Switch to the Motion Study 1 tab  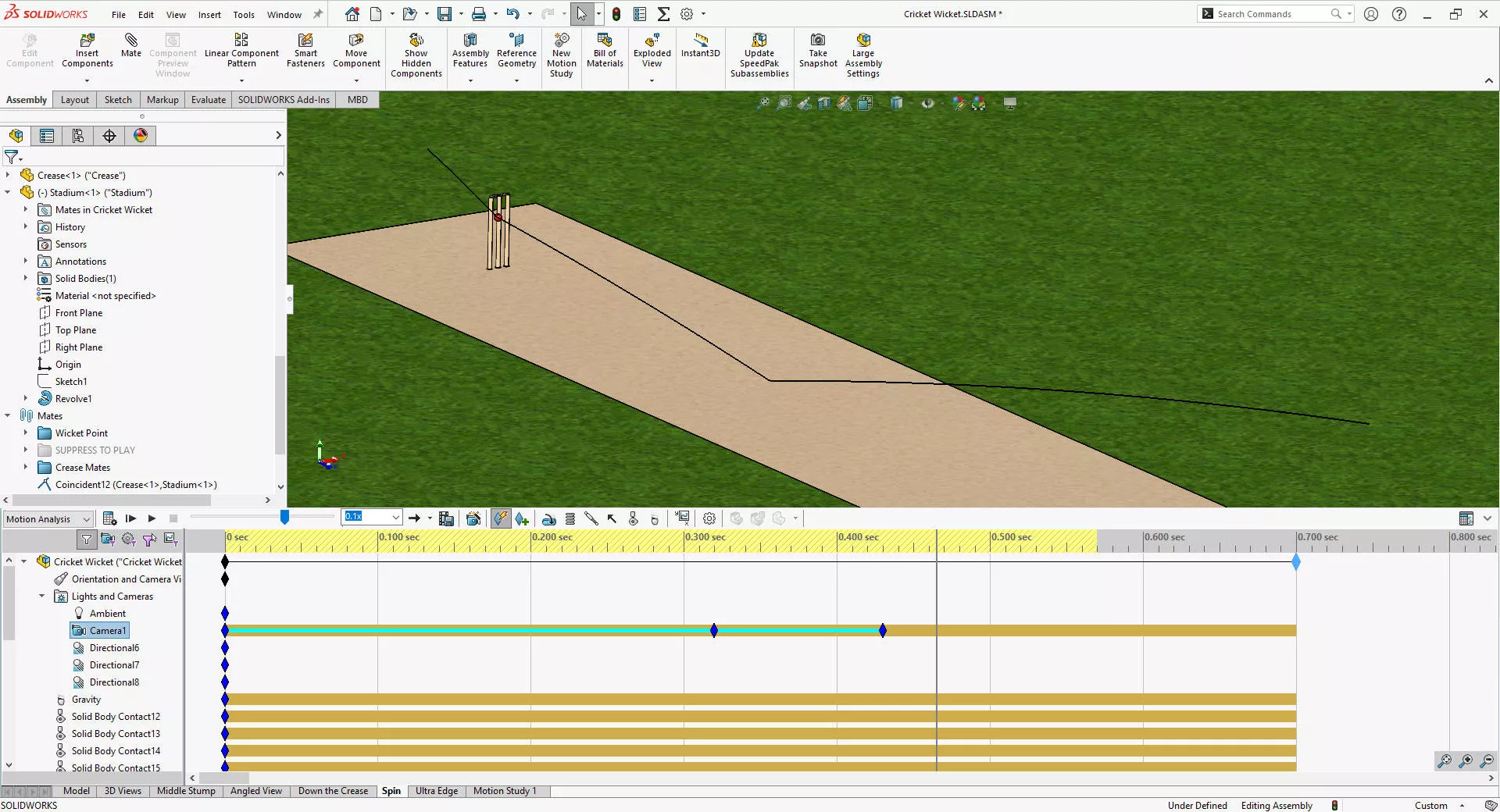(504, 791)
